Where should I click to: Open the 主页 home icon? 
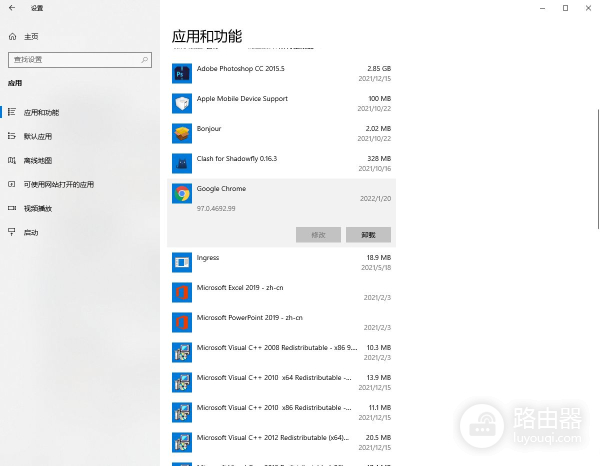[12, 36]
